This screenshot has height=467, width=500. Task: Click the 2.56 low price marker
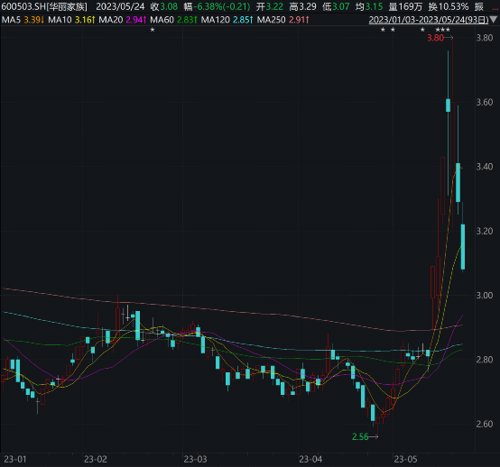[360, 437]
